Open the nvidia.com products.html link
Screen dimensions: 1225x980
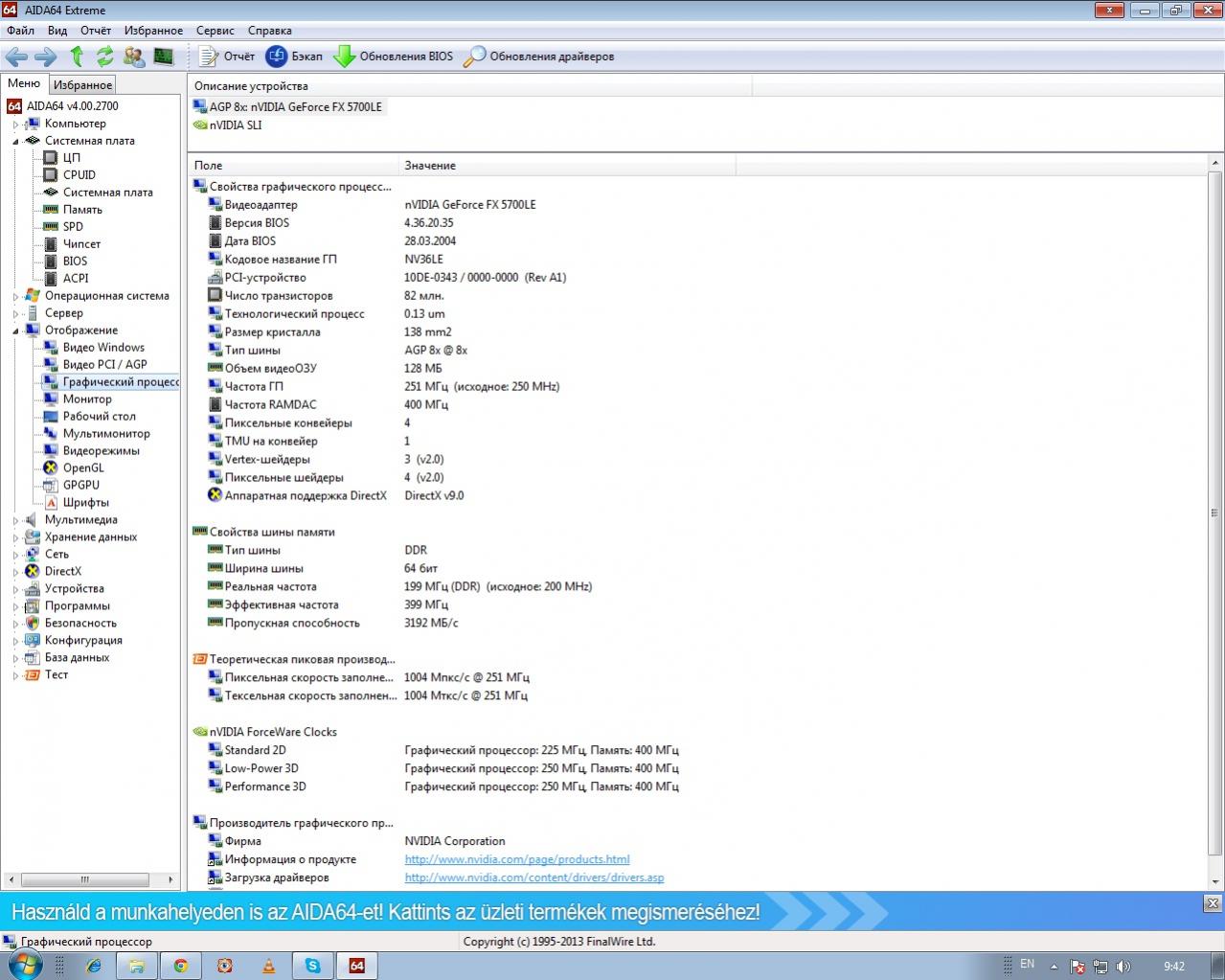pyautogui.click(x=517, y=859)
